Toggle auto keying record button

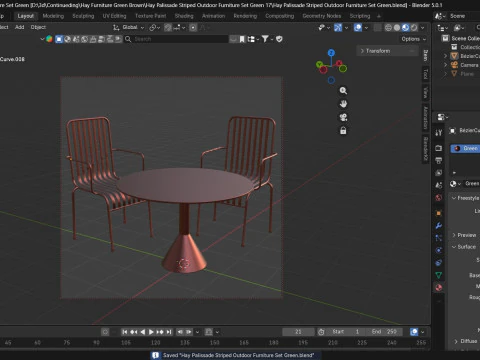point(105,332)
